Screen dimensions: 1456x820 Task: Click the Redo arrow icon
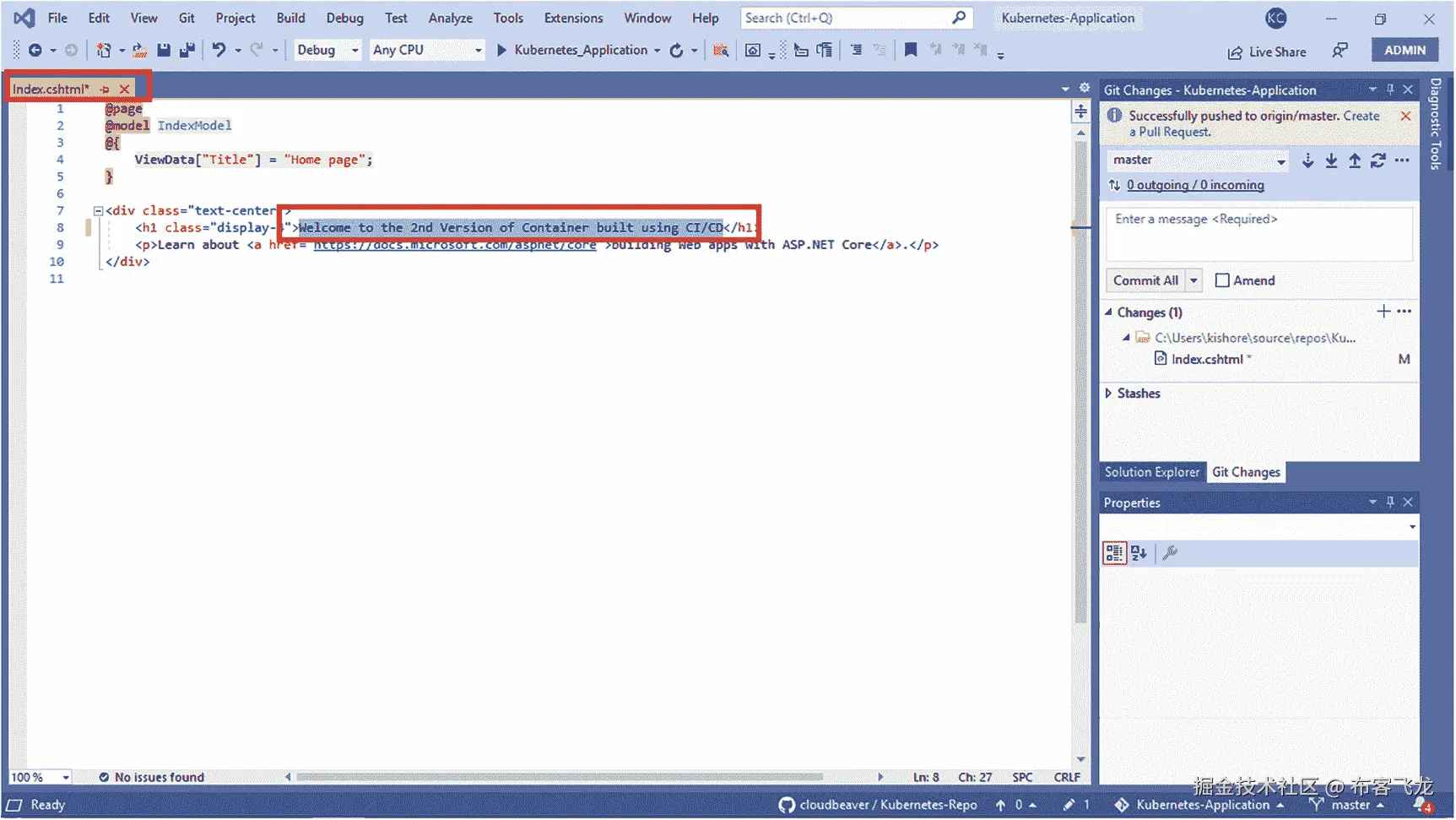point(257,51)
